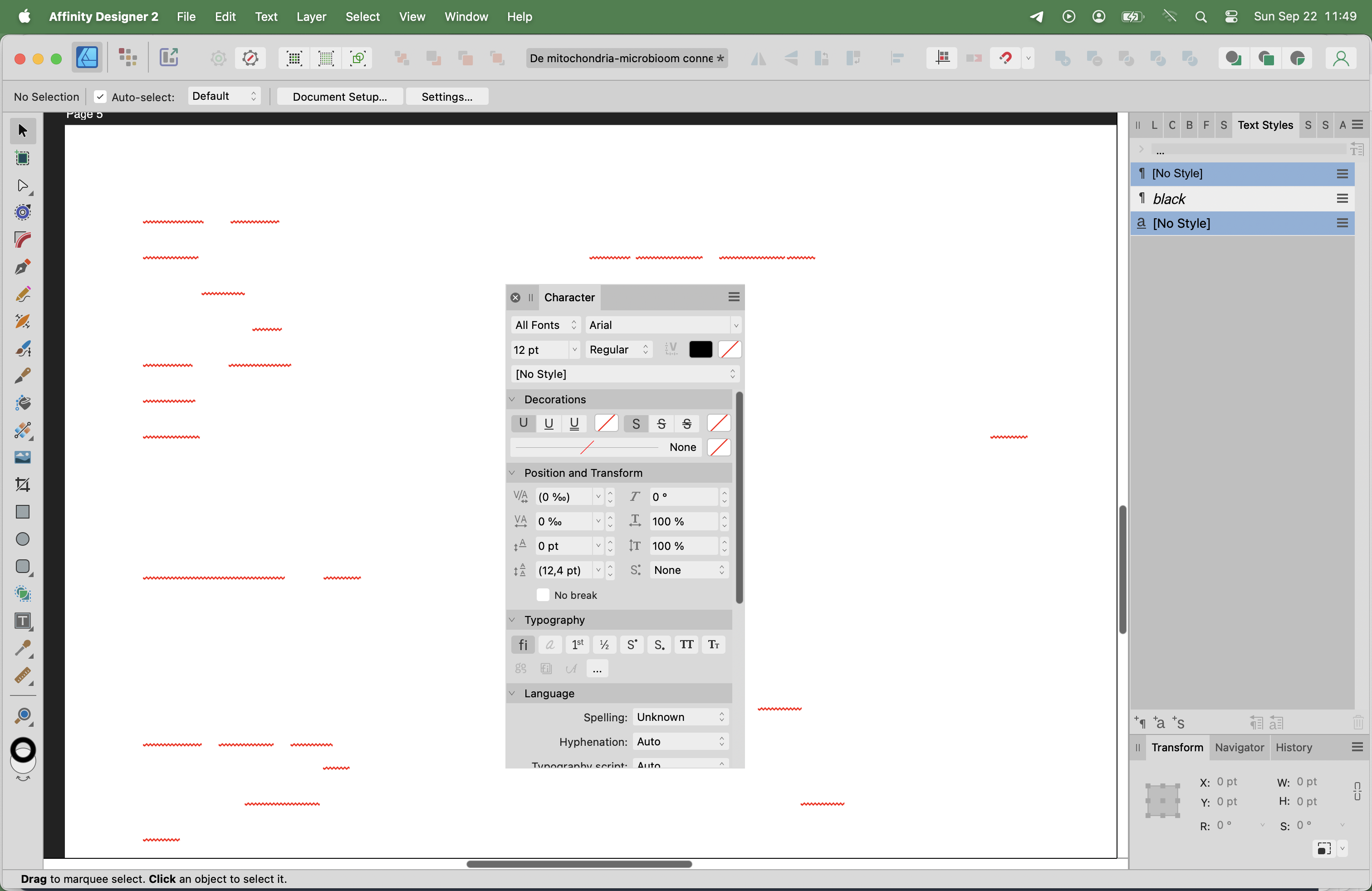Select the Crop tool
This screenshot has height=891, width=1372.
23,484
